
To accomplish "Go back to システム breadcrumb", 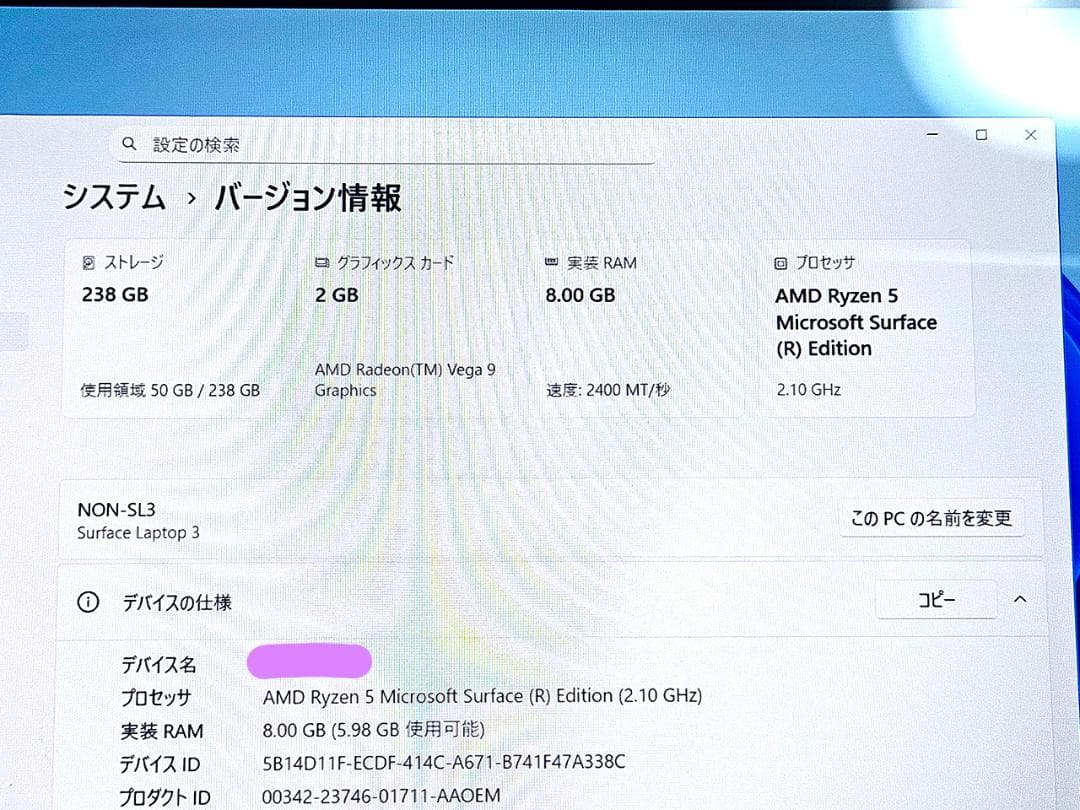I will [114, 198].
